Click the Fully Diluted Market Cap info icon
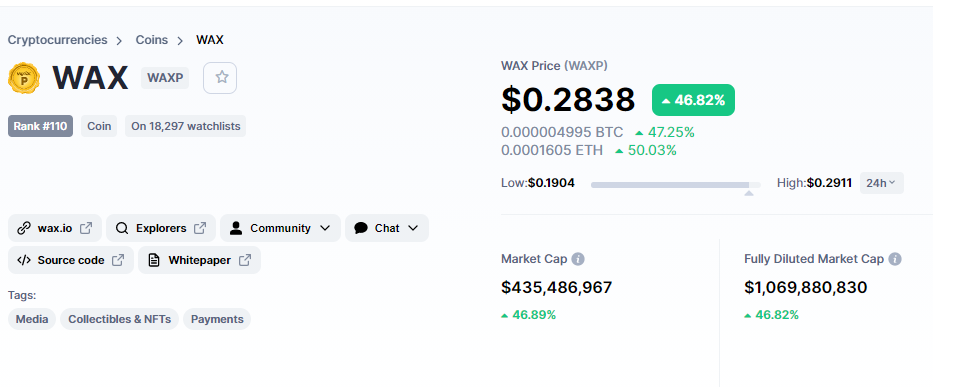This screenshot has height=392, width=956. [894, 259]
